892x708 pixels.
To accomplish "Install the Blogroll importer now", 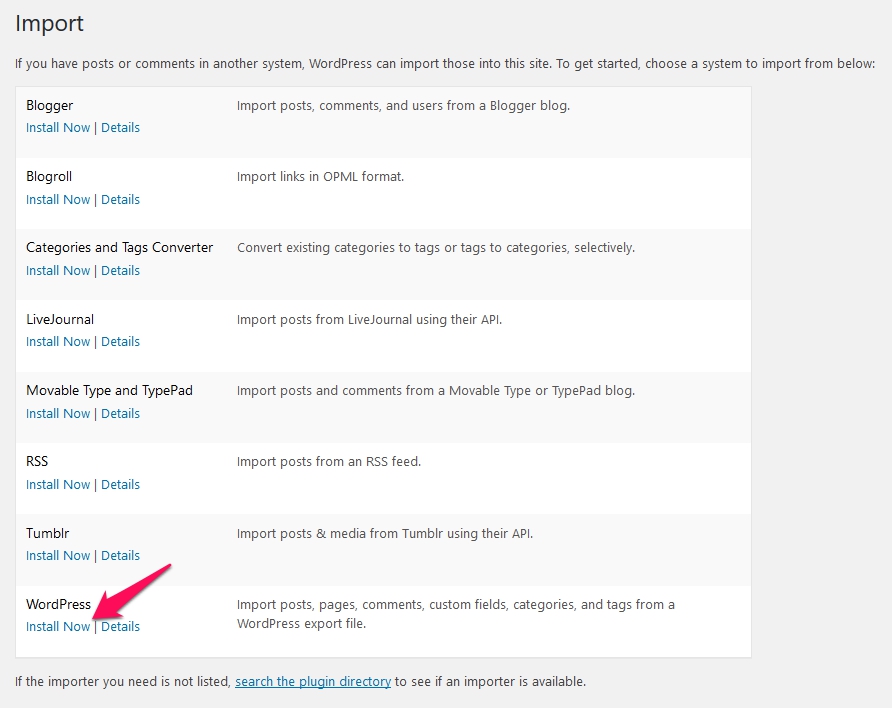I will click(58, 200).
